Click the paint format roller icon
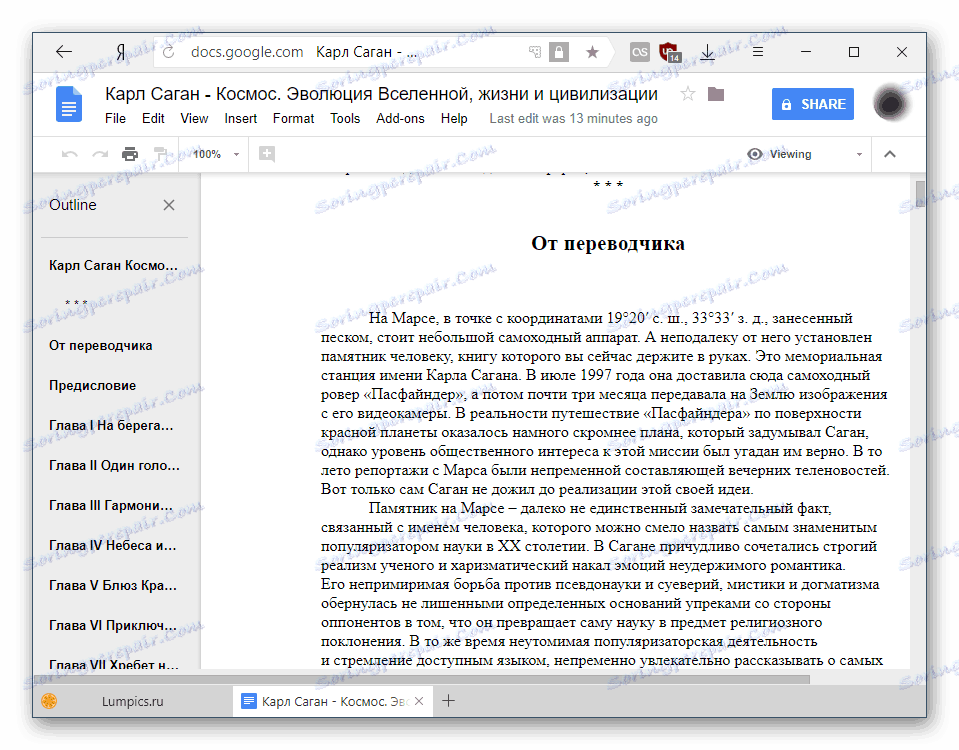Viewport: 959px width, 750px height. 160,154
